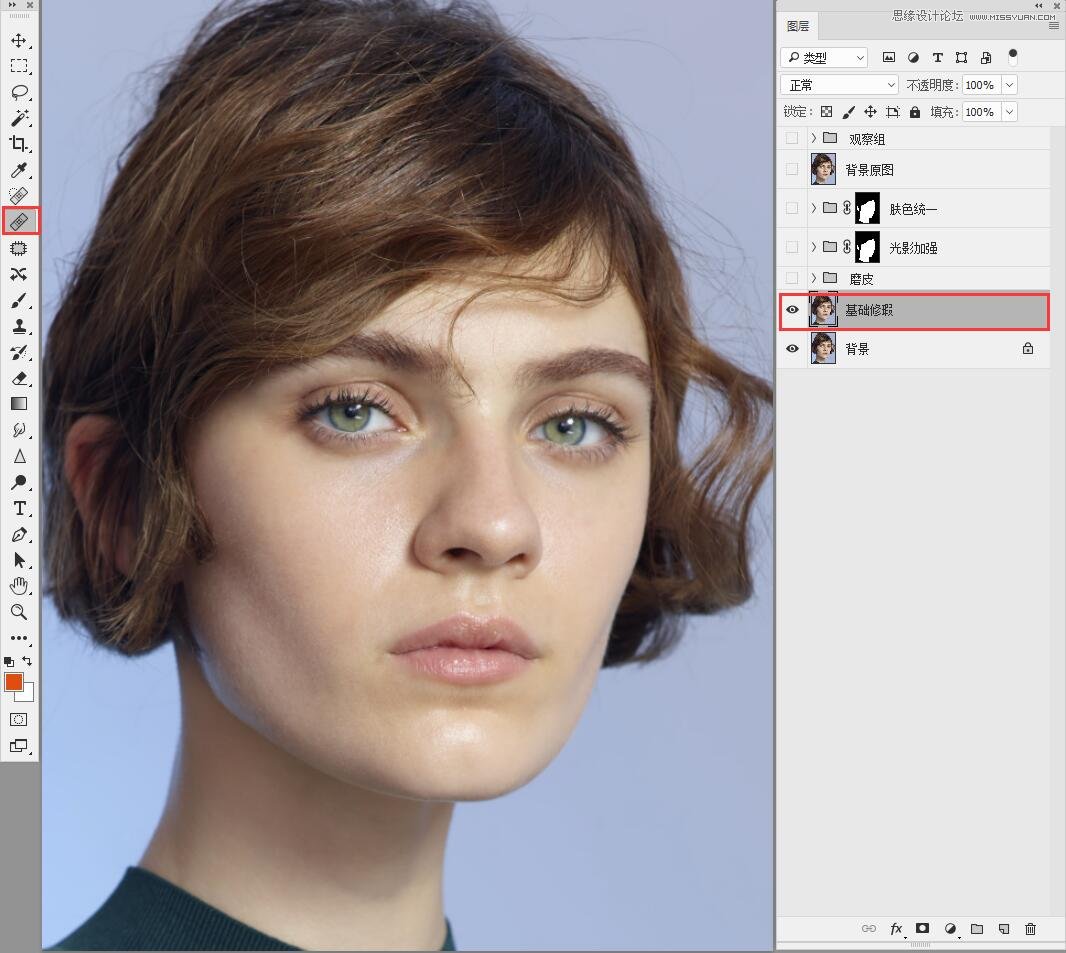Expand the 磨皮 group
The height and width of the screenshot is (953, 1066).
click(813, 278)
